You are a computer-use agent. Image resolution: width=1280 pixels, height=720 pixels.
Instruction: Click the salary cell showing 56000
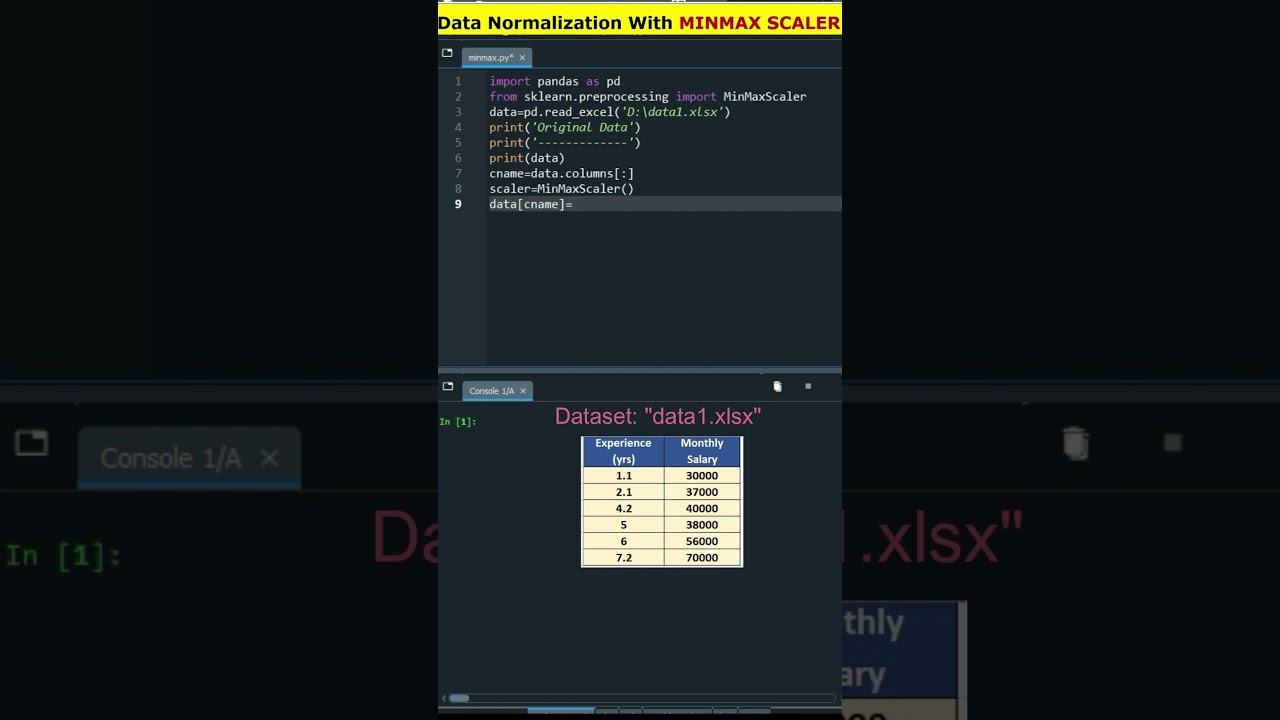tap(702, 541)
